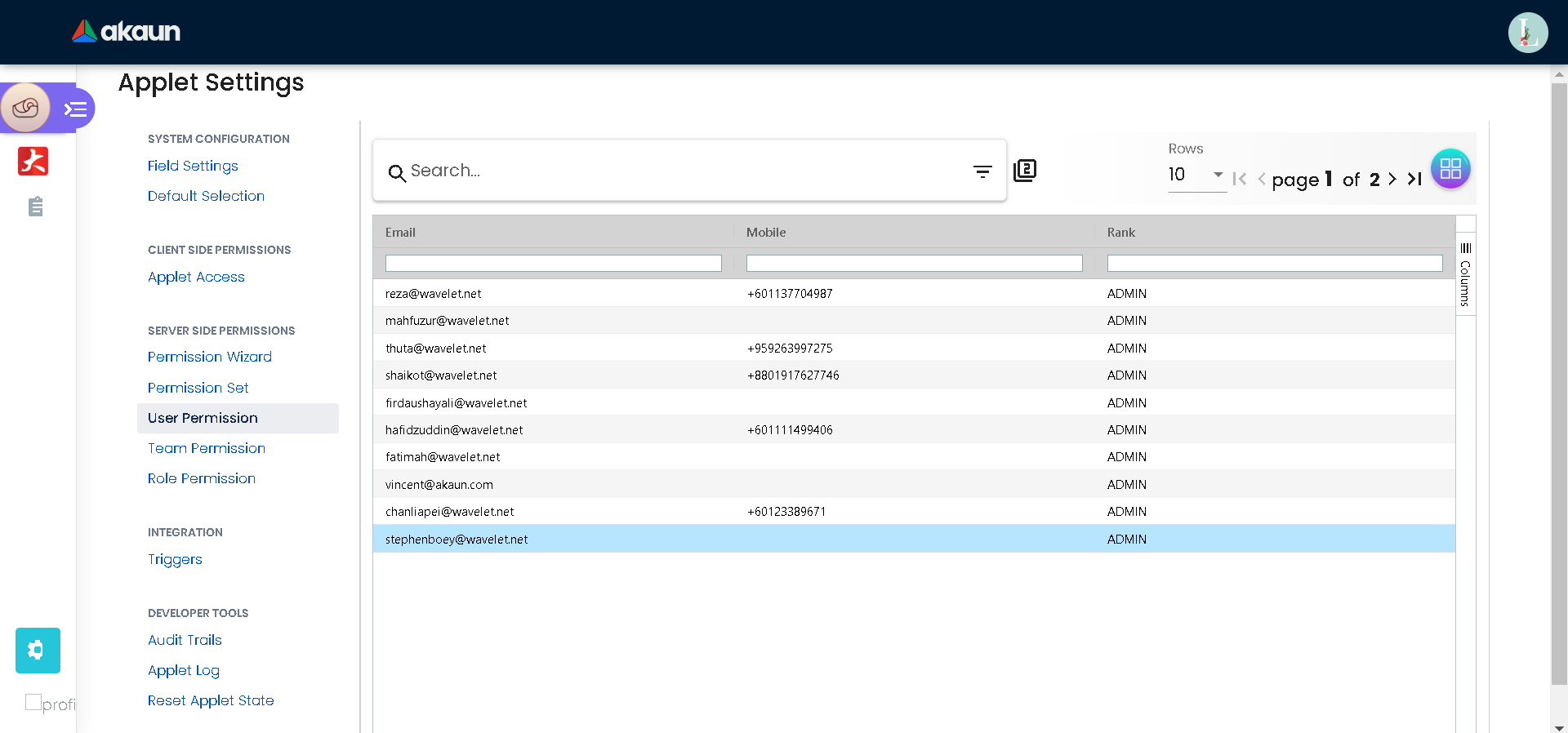Sort by the Email column header

400,233
